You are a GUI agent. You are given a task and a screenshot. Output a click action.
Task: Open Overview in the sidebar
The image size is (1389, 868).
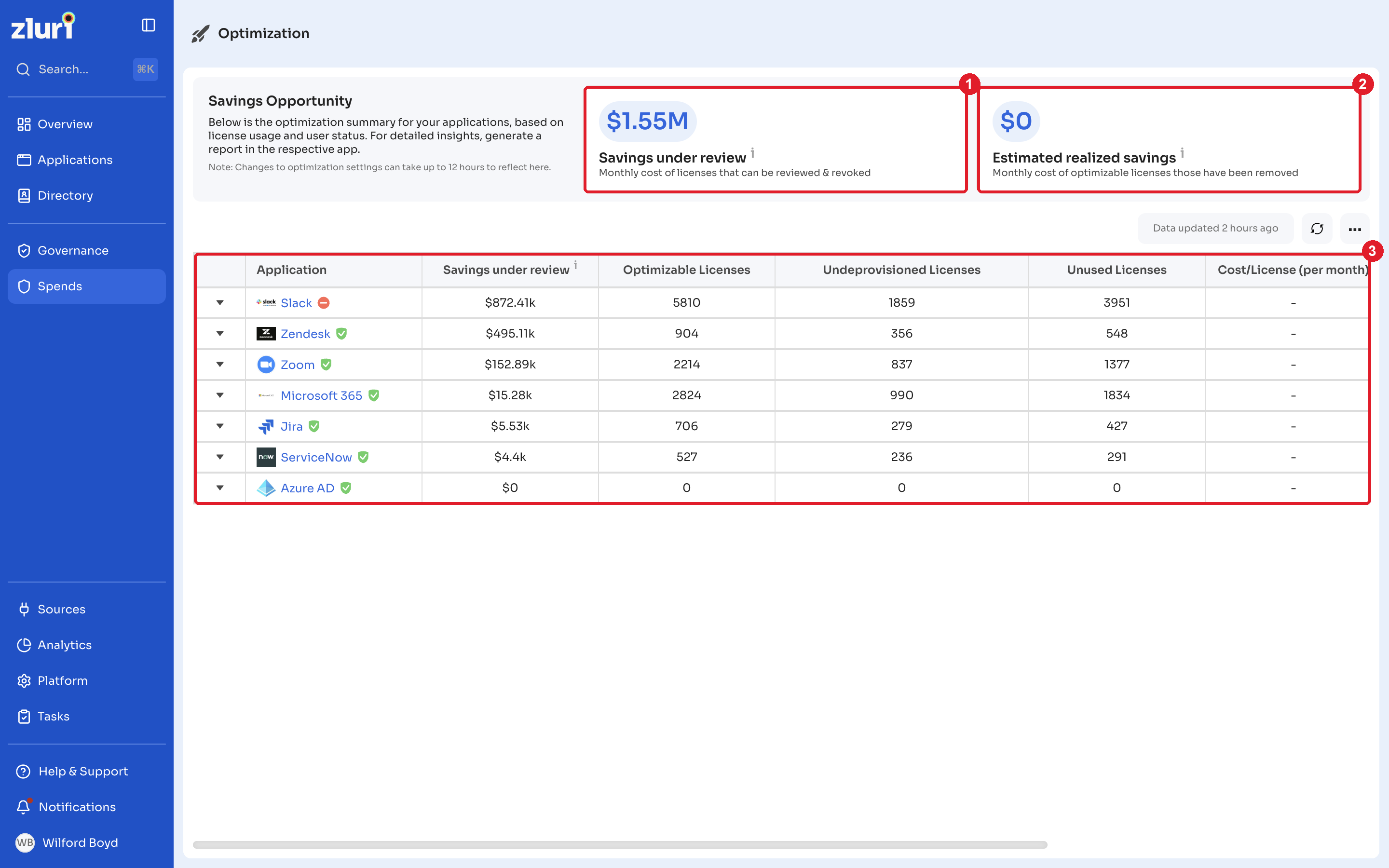coord(87,124)
